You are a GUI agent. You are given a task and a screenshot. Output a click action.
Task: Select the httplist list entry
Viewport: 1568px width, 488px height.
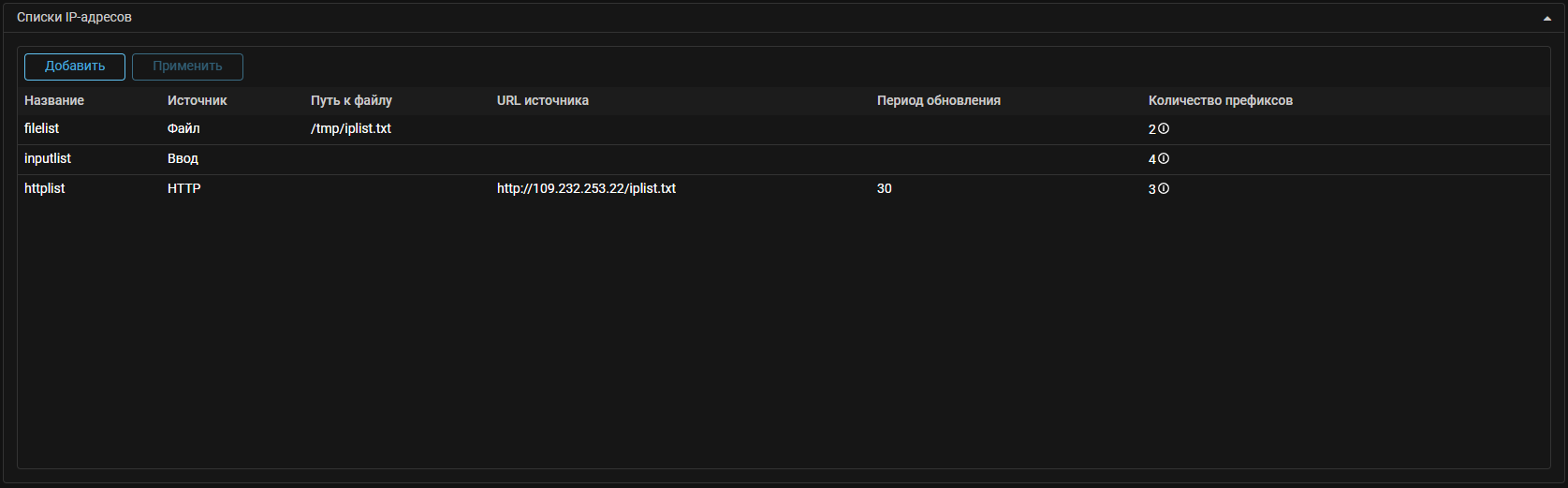[45, 188]
